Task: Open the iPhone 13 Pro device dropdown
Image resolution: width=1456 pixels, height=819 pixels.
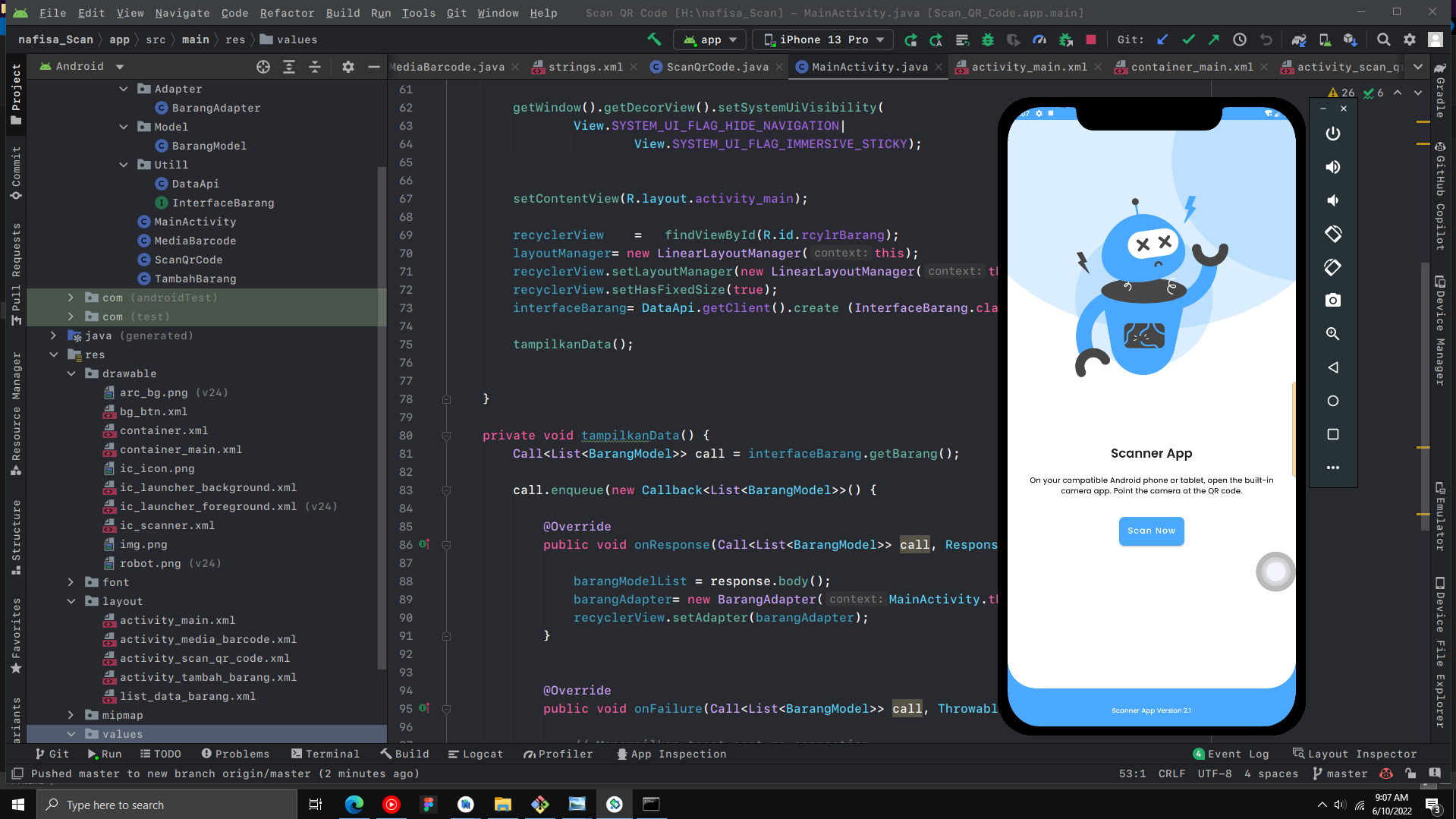Action: coord(824,39)
